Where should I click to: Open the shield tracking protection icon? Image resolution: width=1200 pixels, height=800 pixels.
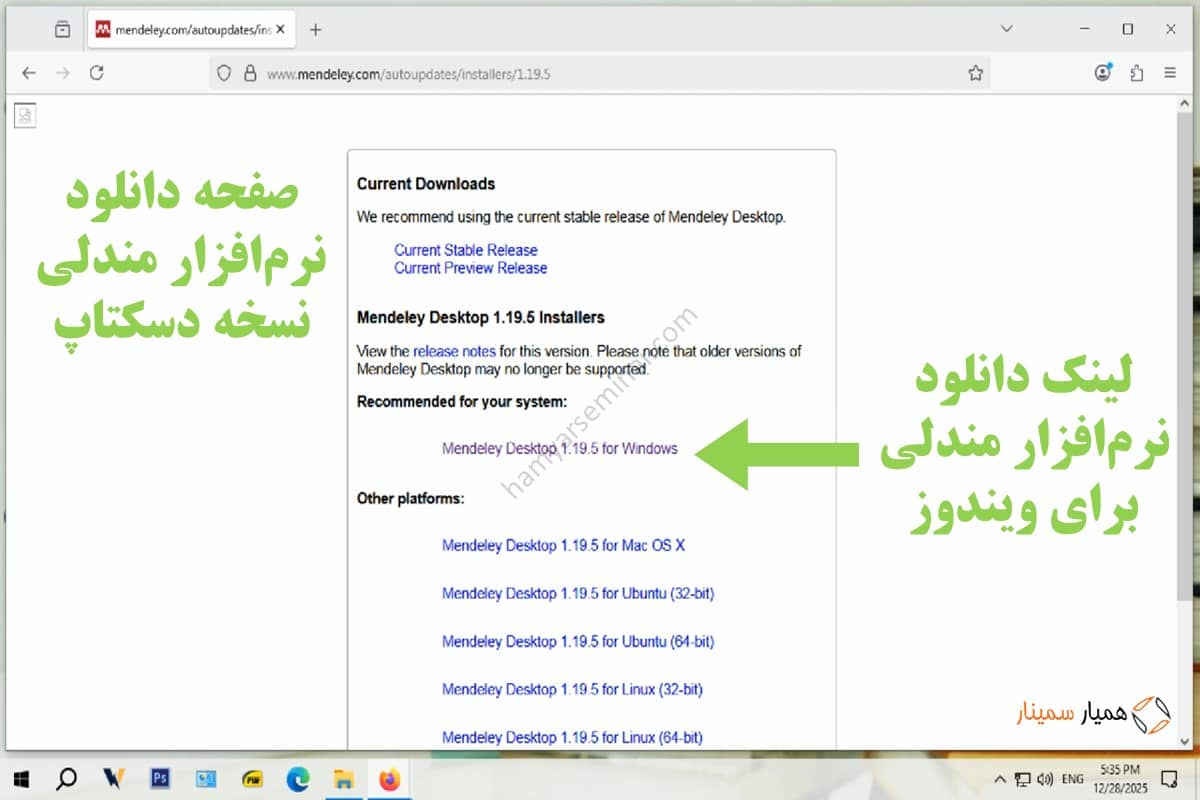(x=224, y=73)
